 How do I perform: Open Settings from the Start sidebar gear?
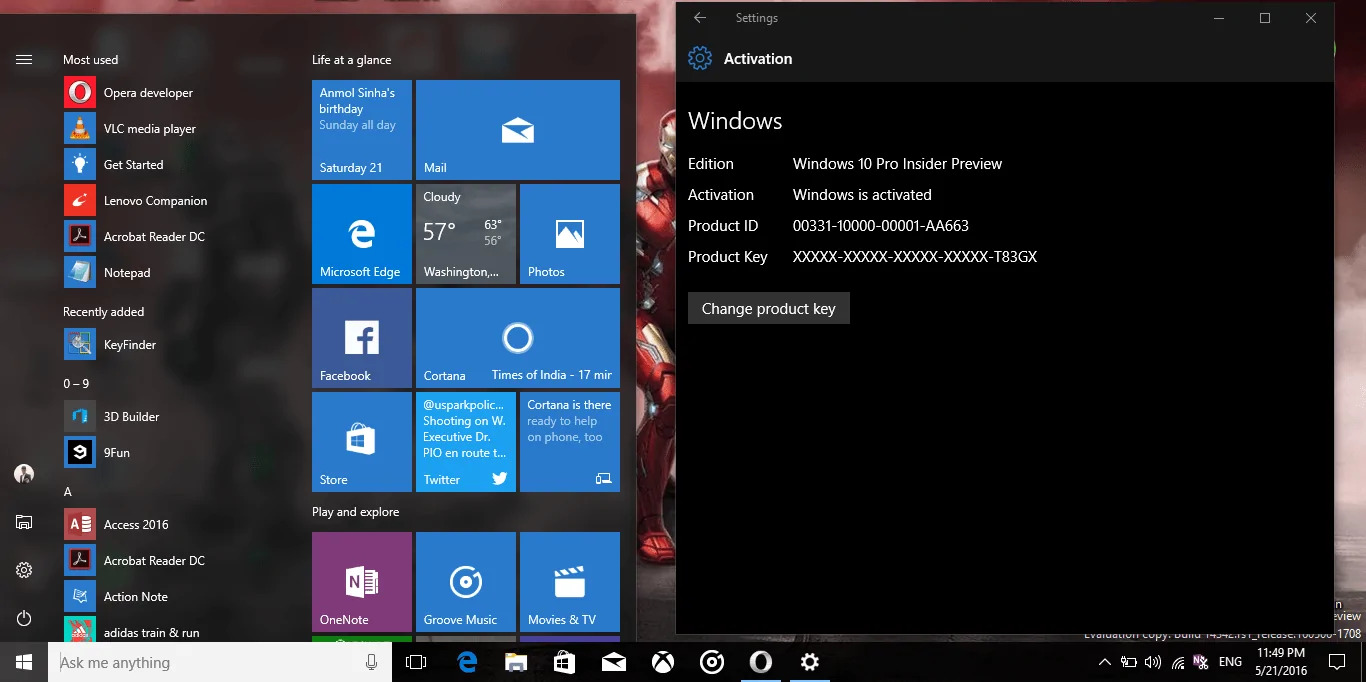click(x=24, y=570)
